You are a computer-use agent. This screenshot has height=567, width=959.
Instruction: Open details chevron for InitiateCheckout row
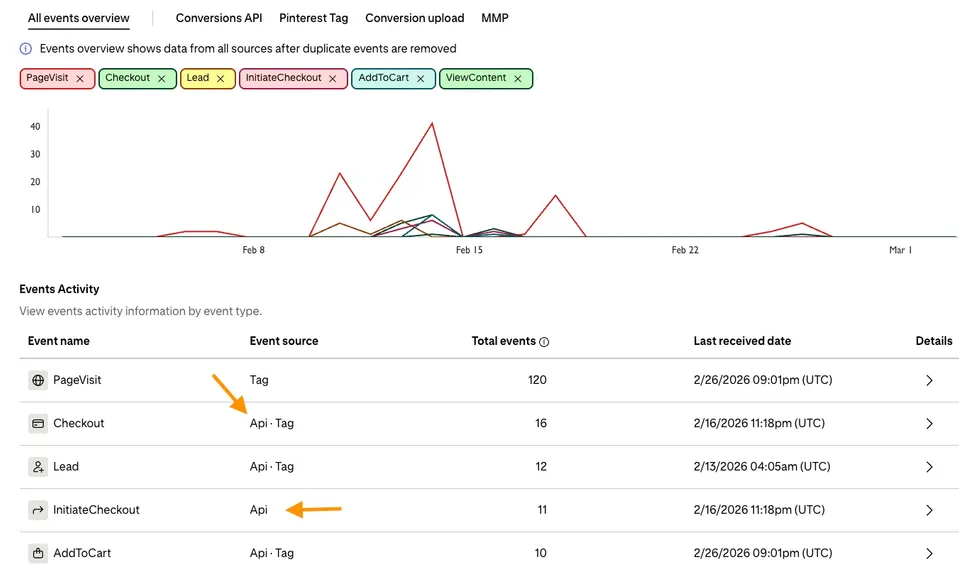tap(929, 510)
